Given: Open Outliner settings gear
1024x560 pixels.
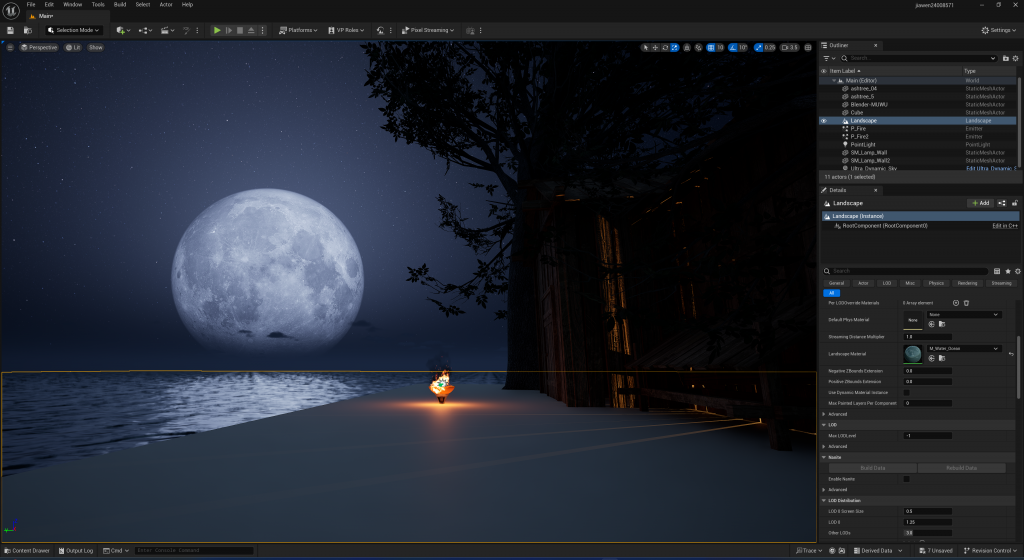Looking at the screenshot, I should point(1014,58).
